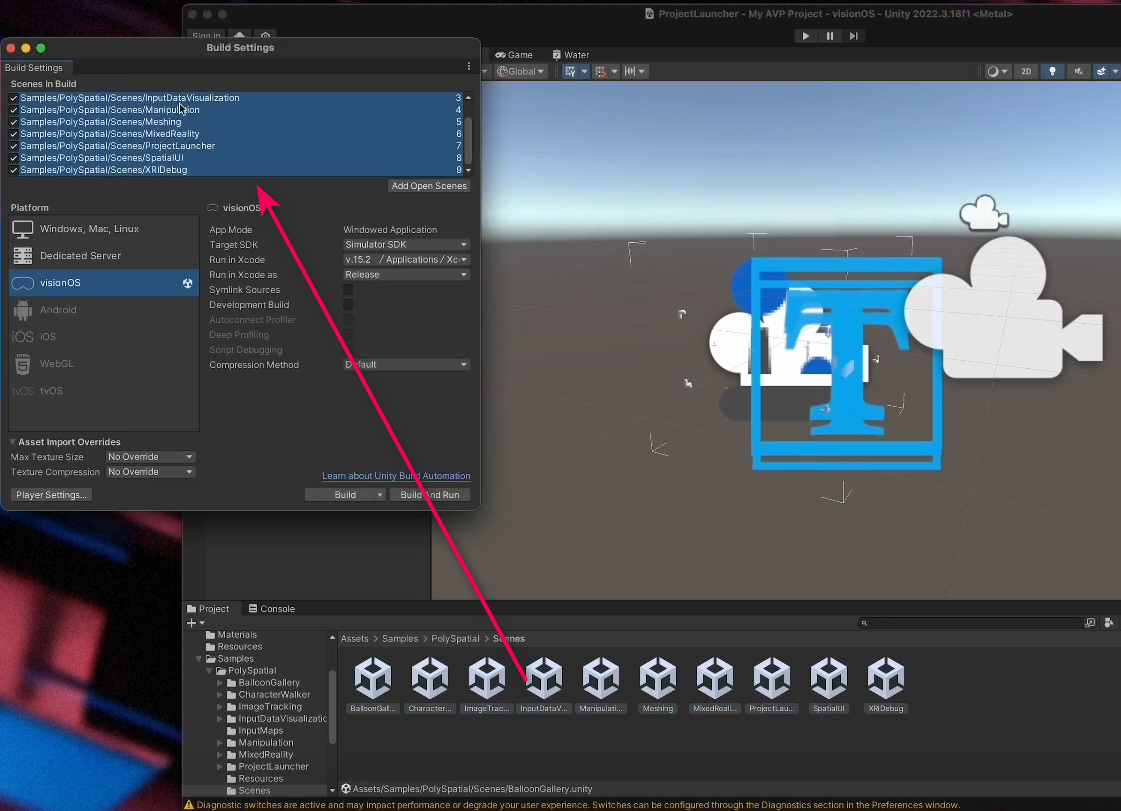Open the Compression Method dropdown
The width and height of the screenshot is (1121, 811).
406,365
